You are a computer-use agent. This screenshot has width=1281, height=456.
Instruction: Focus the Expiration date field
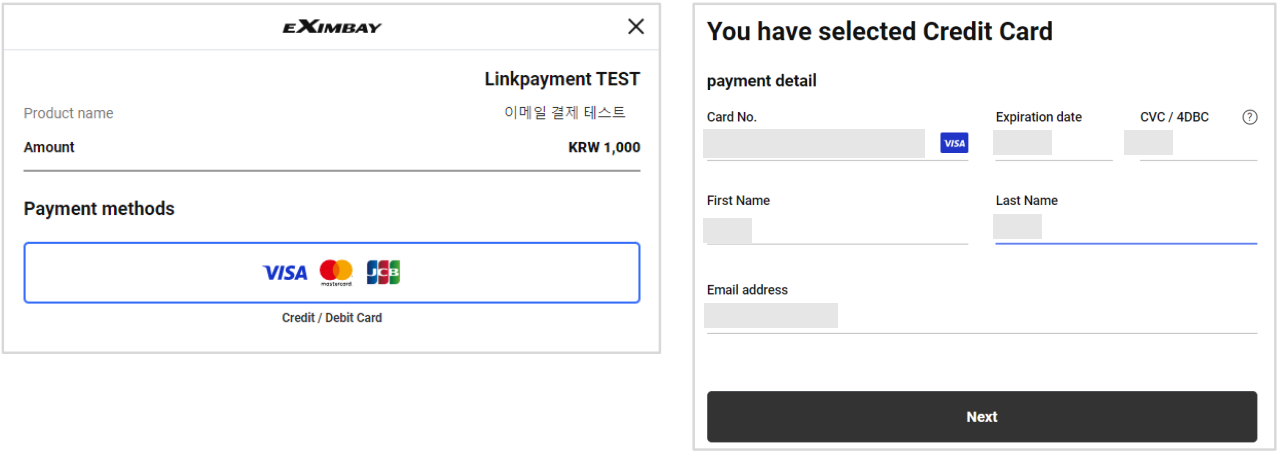[1054, 143]
